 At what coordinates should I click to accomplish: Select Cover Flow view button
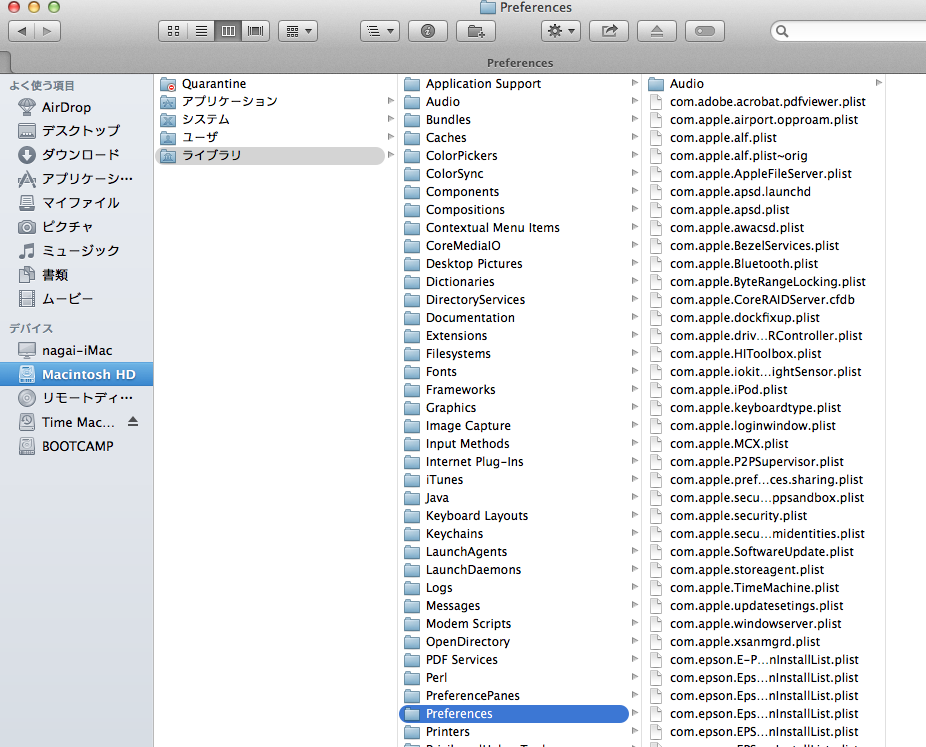coord(257,31)
